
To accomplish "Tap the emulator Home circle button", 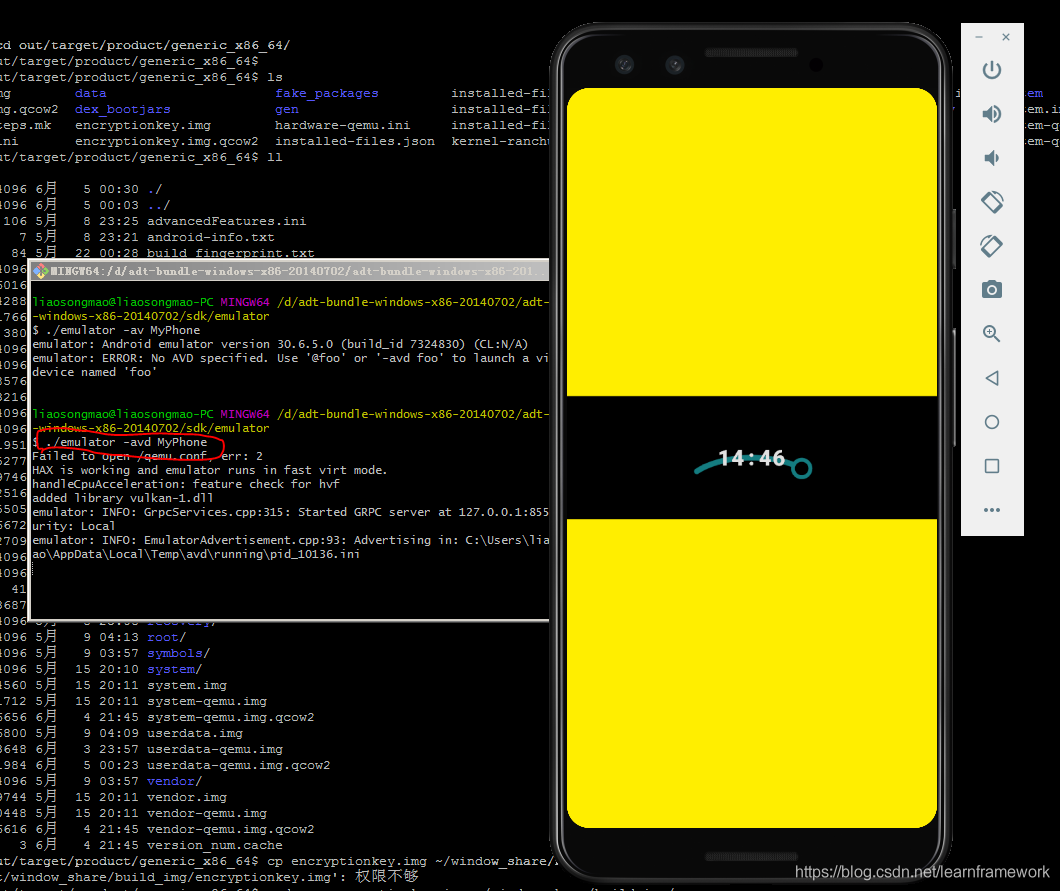I will coord(992,422).
